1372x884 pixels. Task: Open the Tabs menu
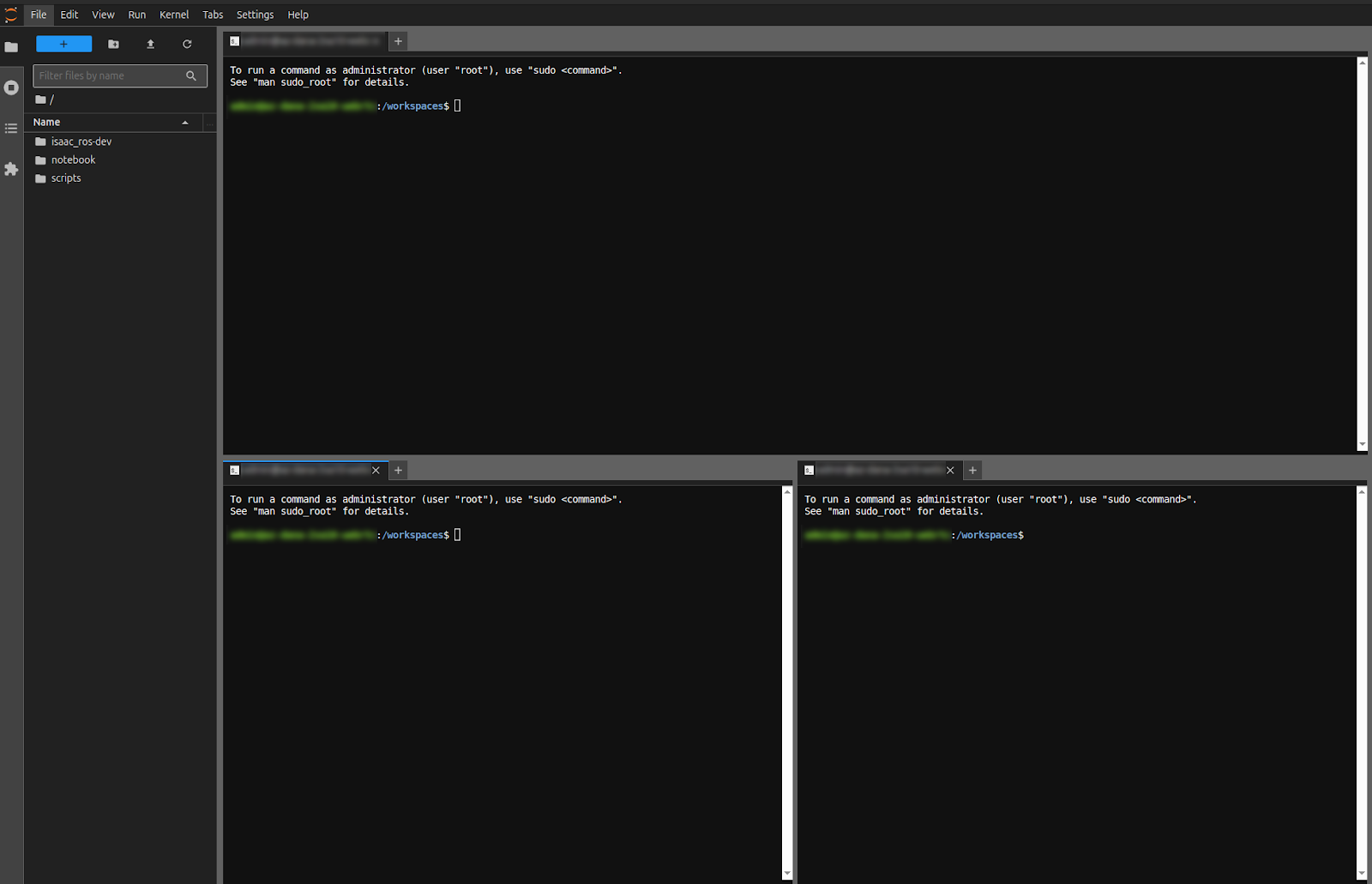[x=213, y=15]
